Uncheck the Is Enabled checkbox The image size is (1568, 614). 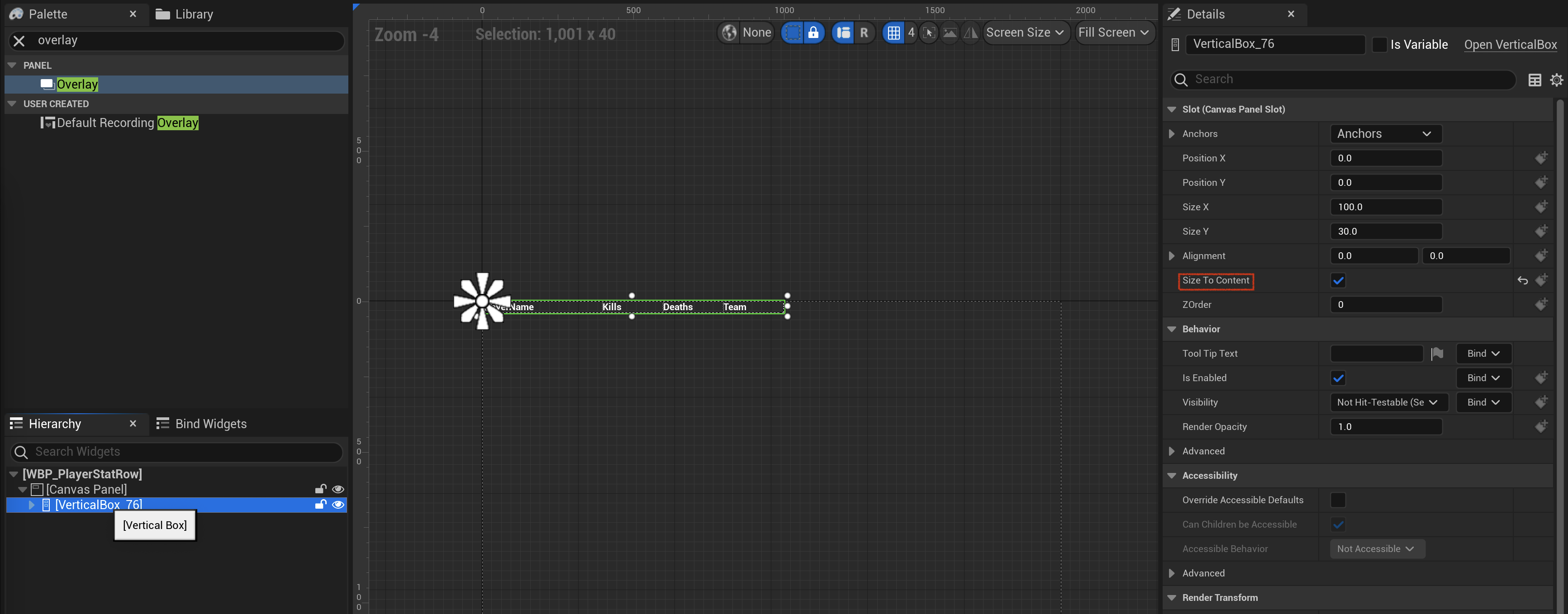point(1338,378)
